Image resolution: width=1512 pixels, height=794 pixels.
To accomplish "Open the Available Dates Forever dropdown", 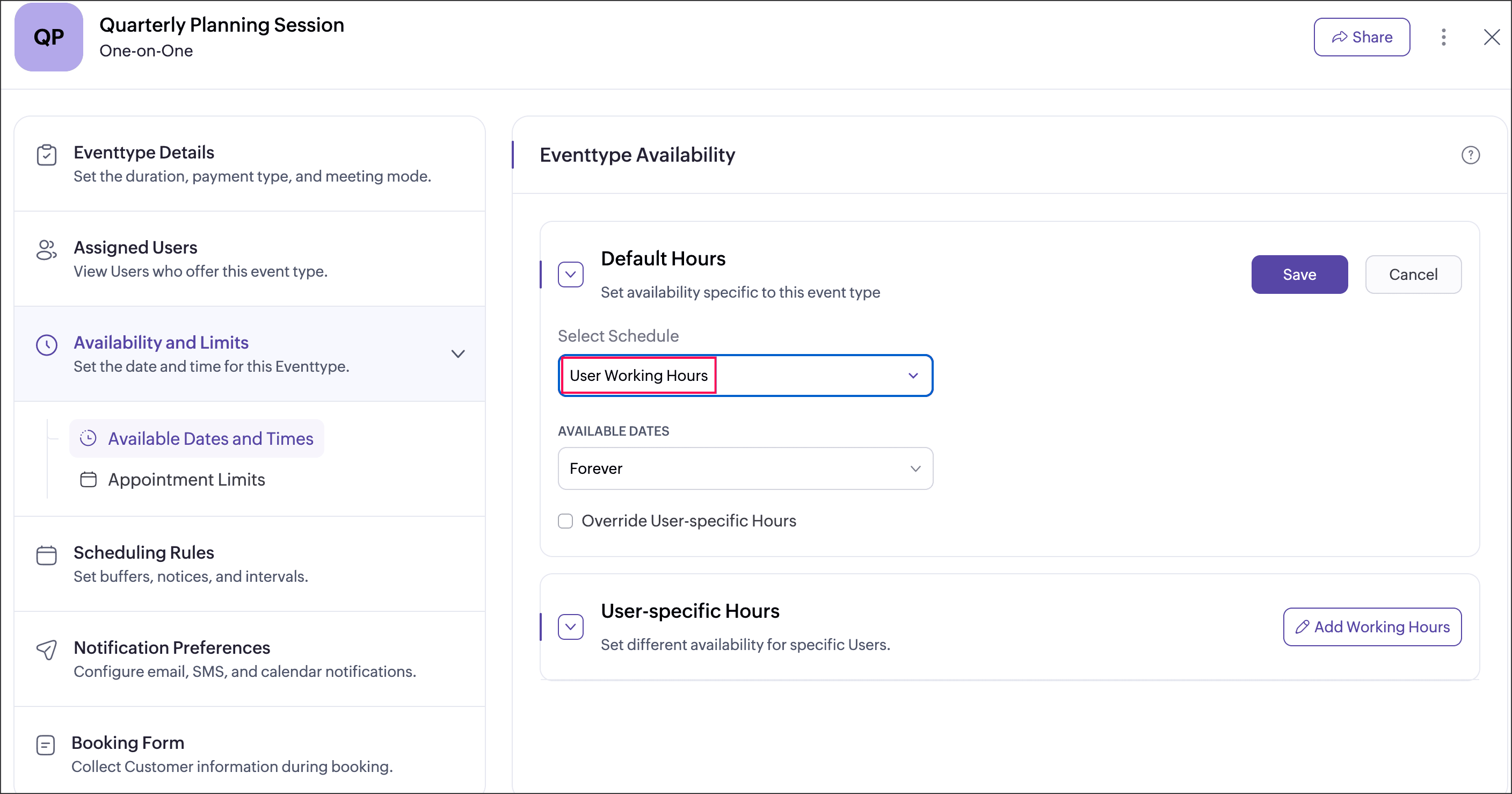I will point(745,468).
